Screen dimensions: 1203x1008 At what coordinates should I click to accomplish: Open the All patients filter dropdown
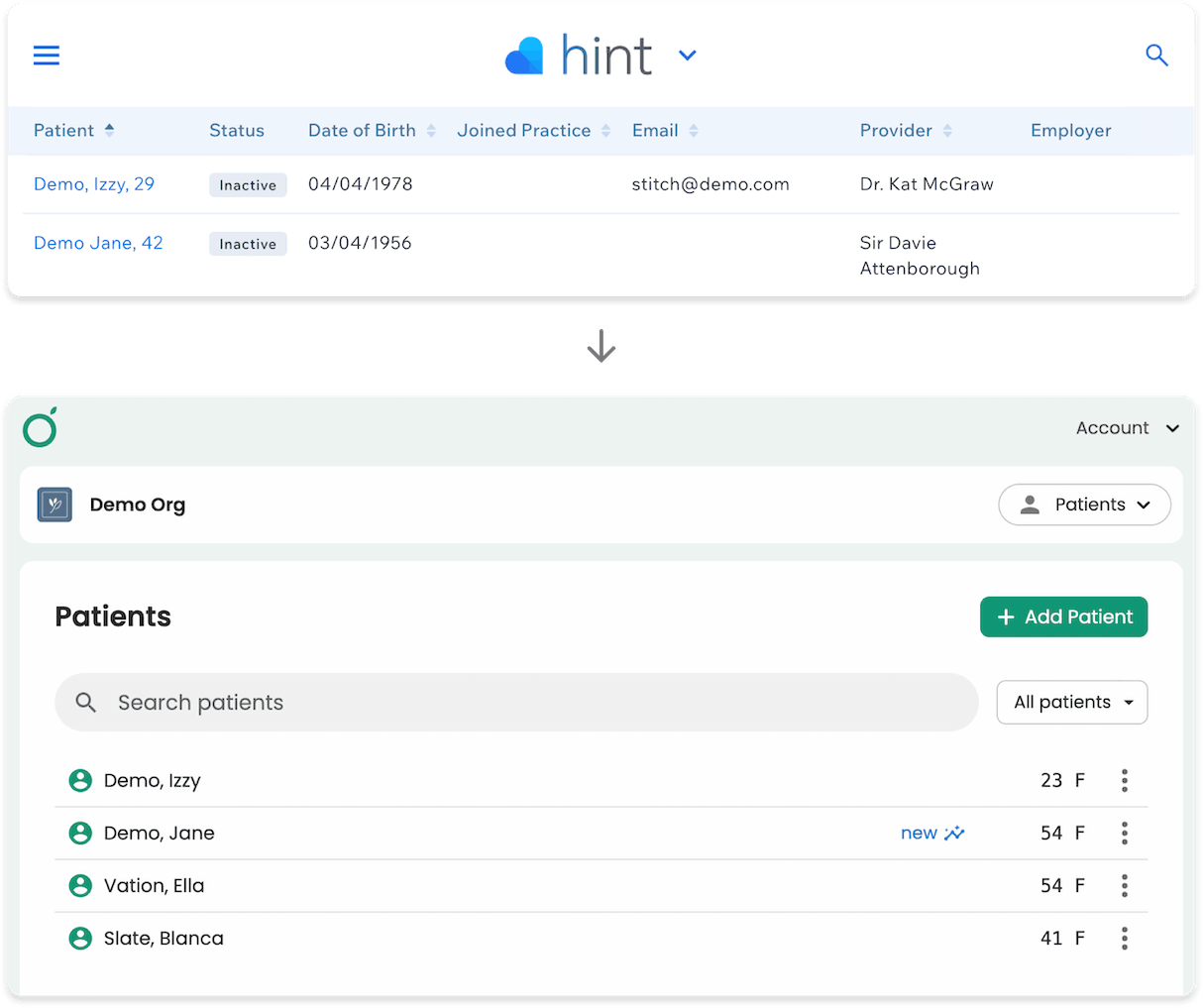pyautogui.click(x=1072, y=703)
